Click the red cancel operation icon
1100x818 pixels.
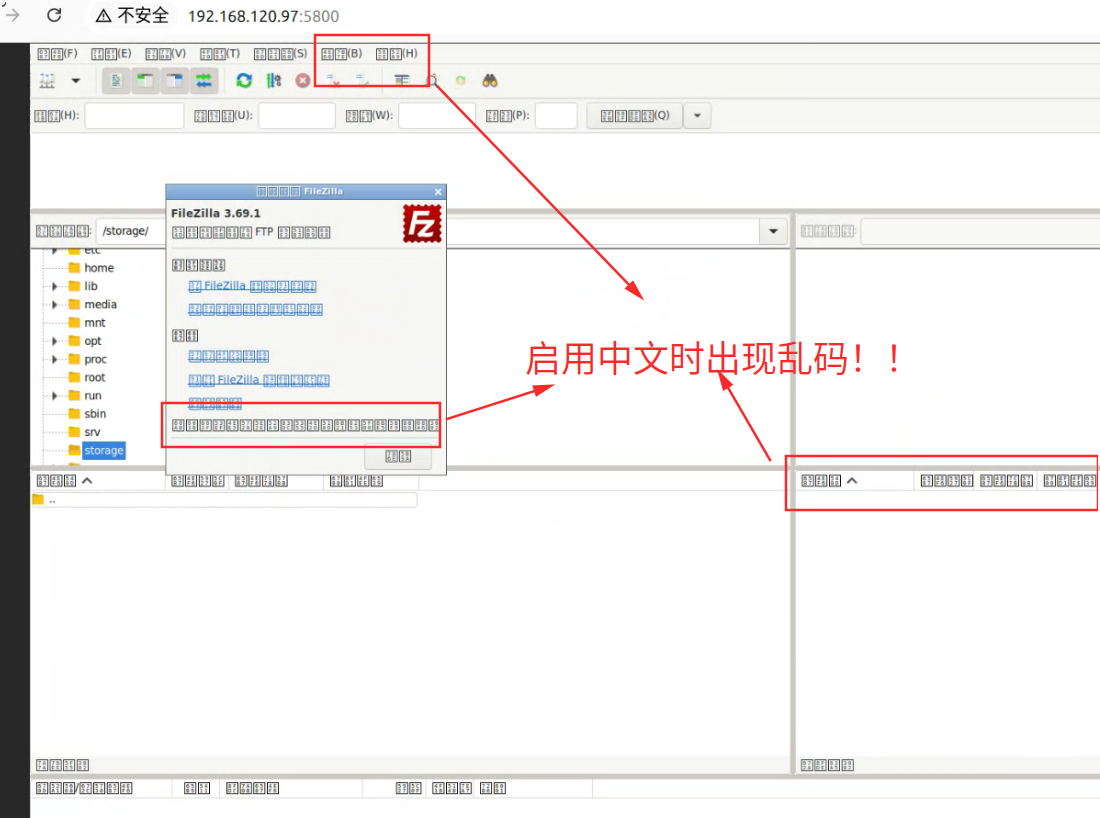coord(302,81)
